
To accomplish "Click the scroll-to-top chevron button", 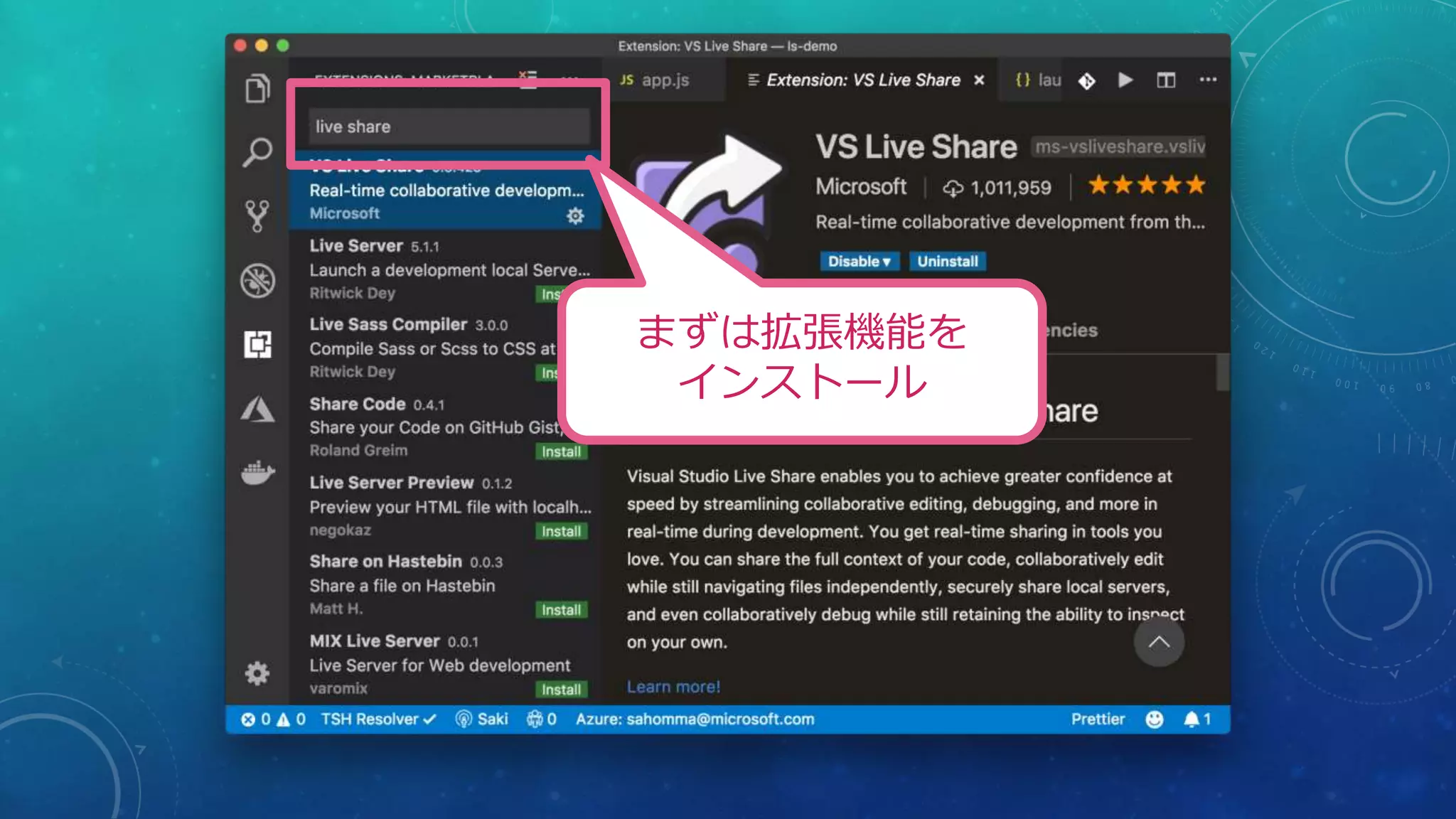I will click(1159, 643).
